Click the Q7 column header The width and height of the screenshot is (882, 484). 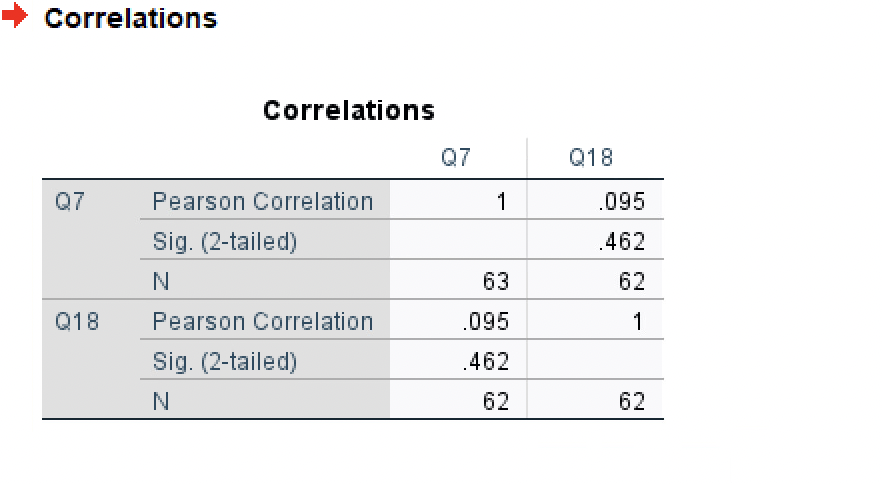tap(456, 158)
